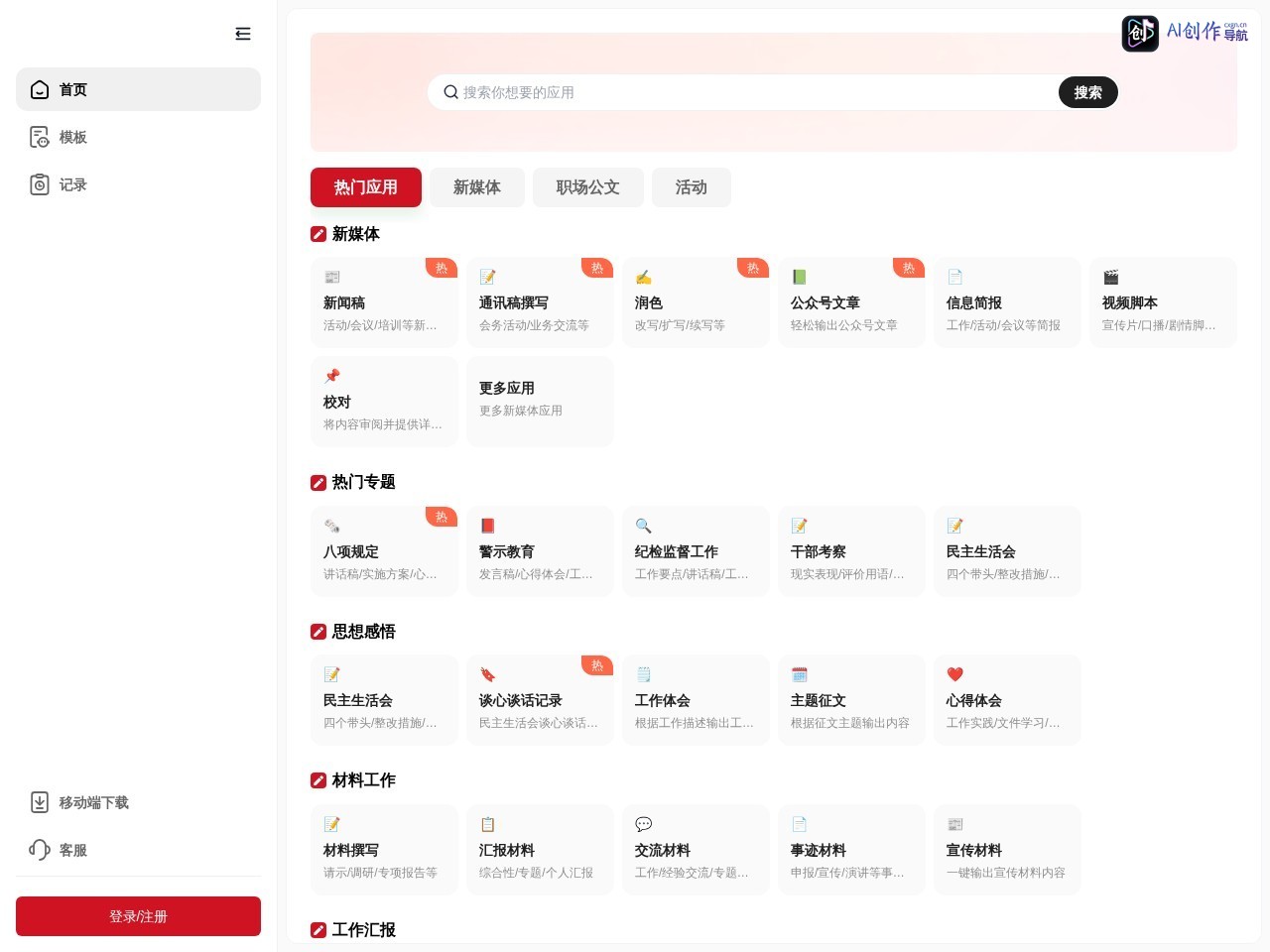Click the magnifier icon in the search field
This screenshot has width=1270, height=952.
450,92
